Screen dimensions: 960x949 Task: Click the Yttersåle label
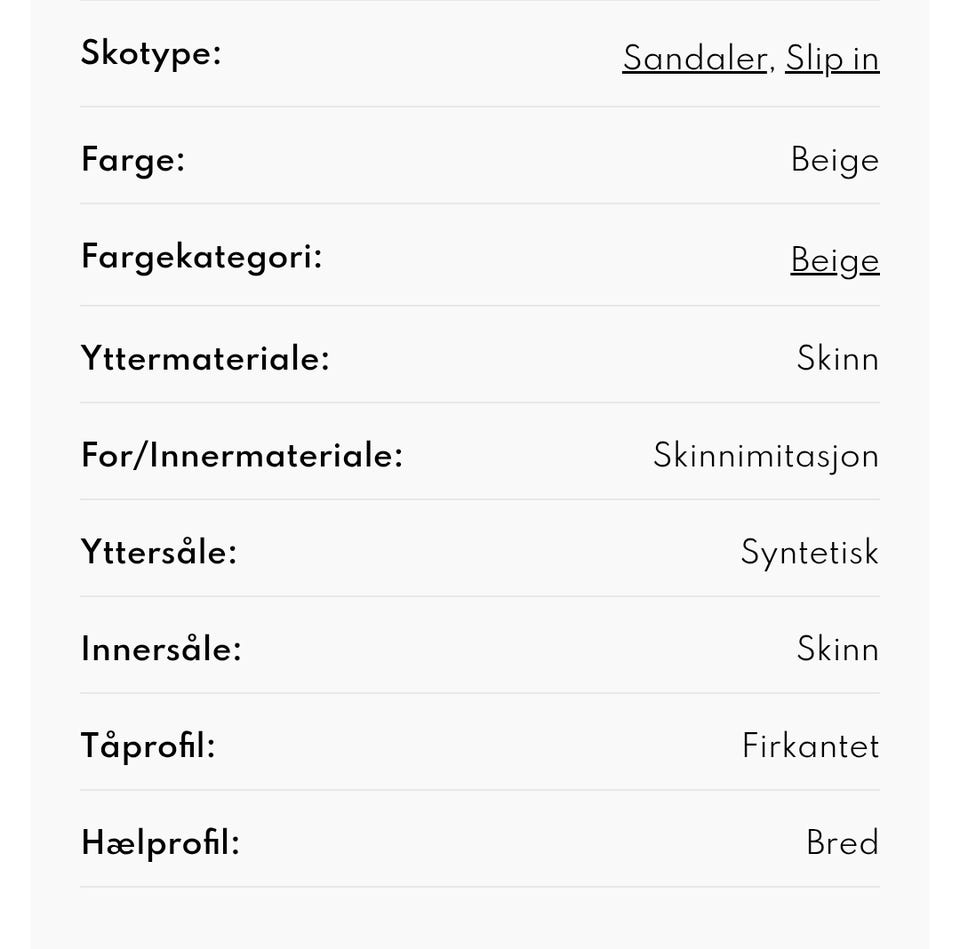[158, 552]
